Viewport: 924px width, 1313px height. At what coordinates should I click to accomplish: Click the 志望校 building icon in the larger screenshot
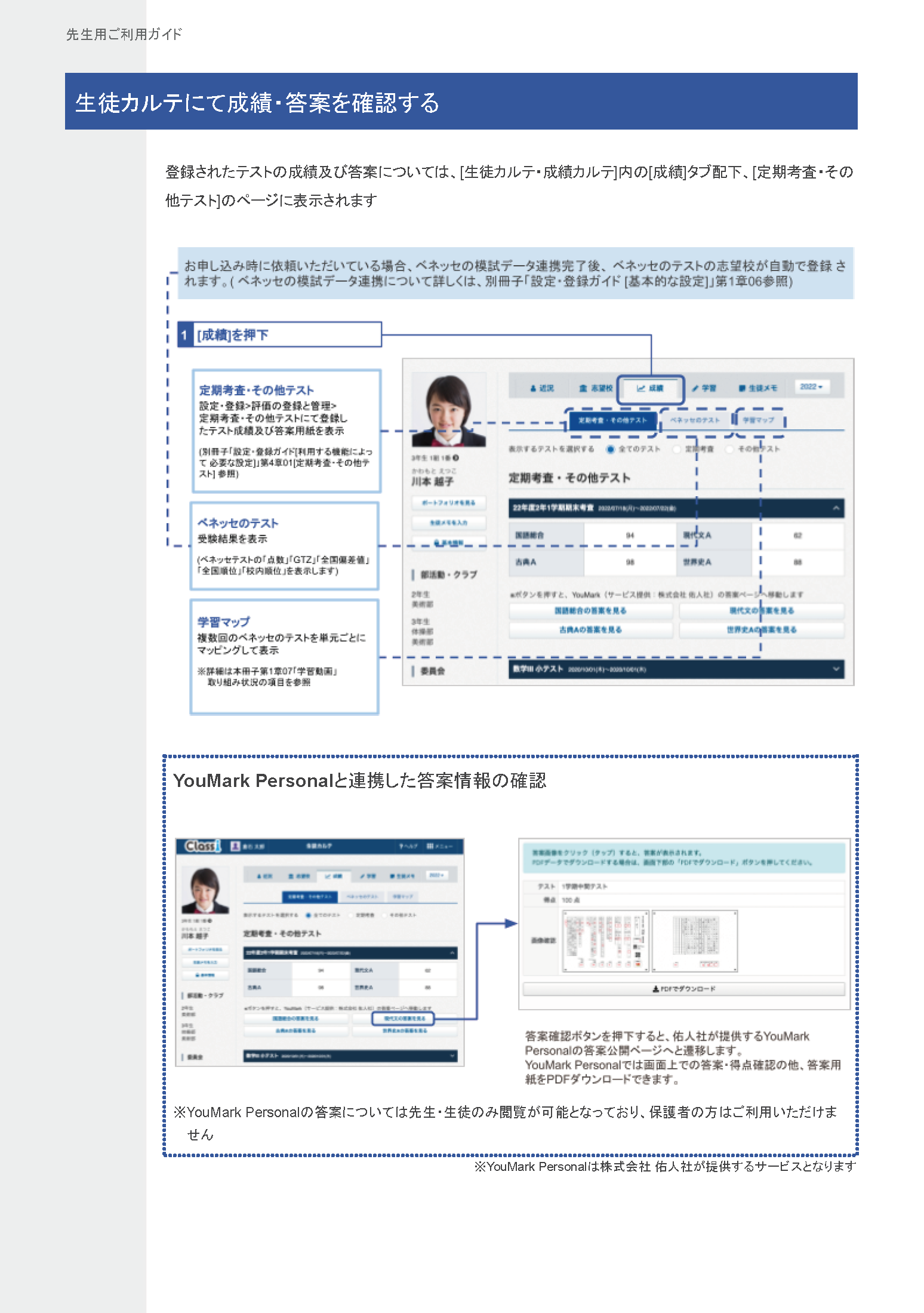pyautogui.click(x=583, y=388)
